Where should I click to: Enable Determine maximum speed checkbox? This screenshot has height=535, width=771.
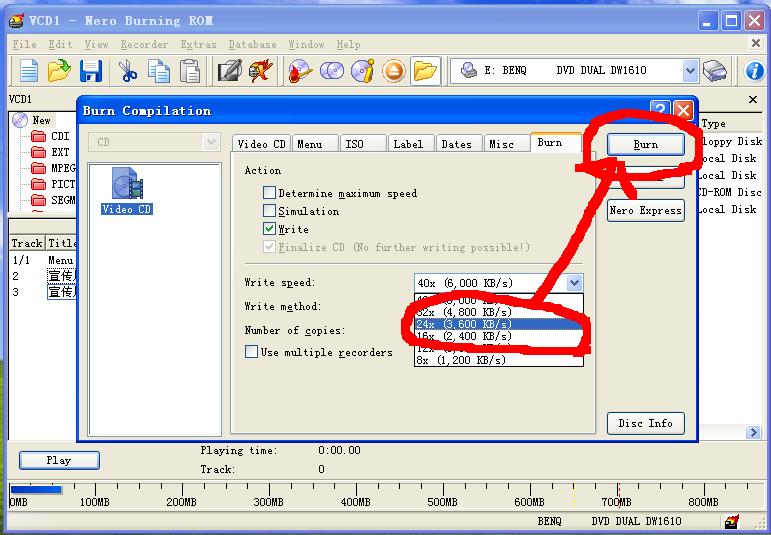tap(269, 193)
